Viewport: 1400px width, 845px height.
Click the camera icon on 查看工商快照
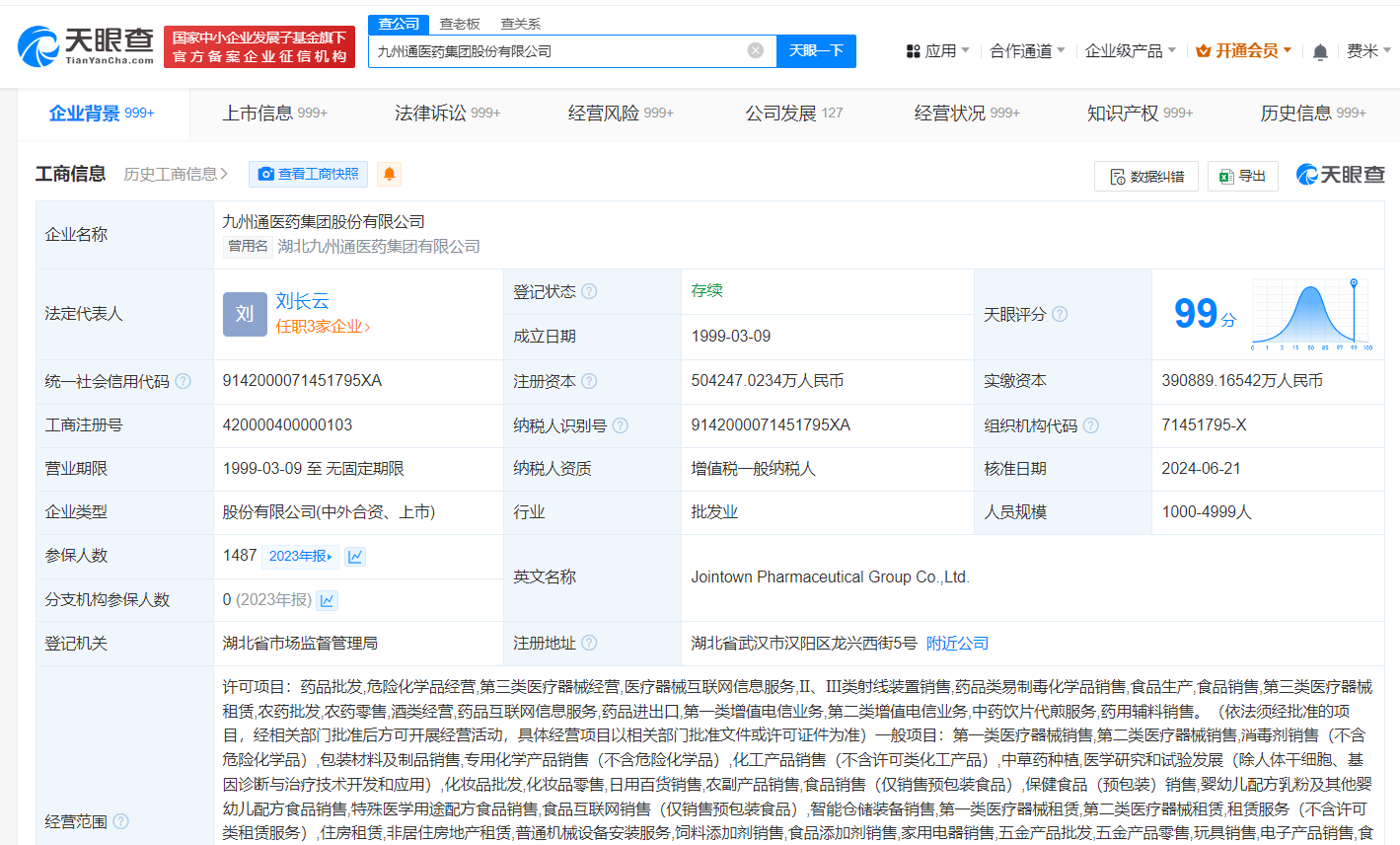tap(264, 174)
